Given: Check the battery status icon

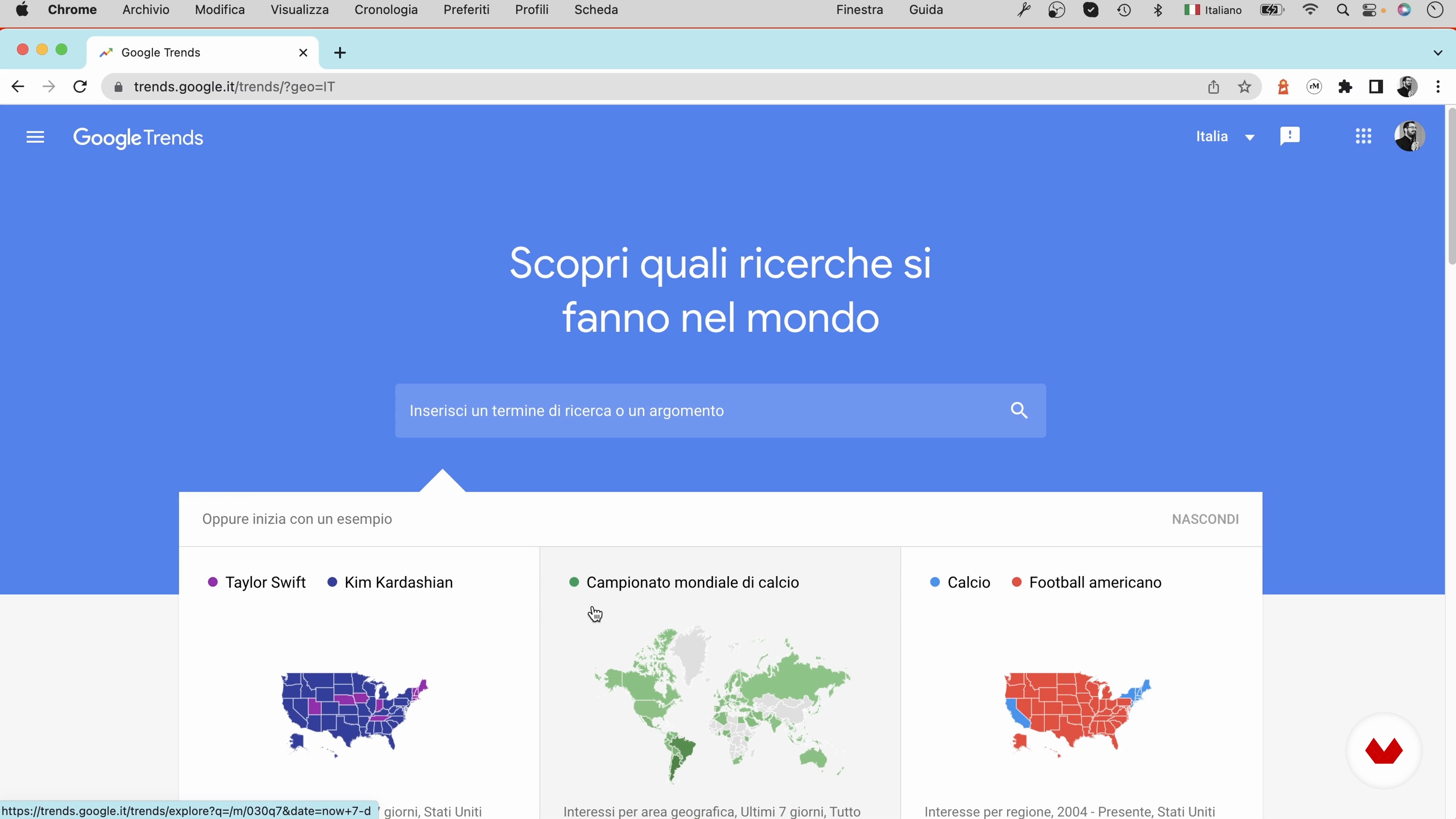Looking at the screenshot, I should 1272,9.
